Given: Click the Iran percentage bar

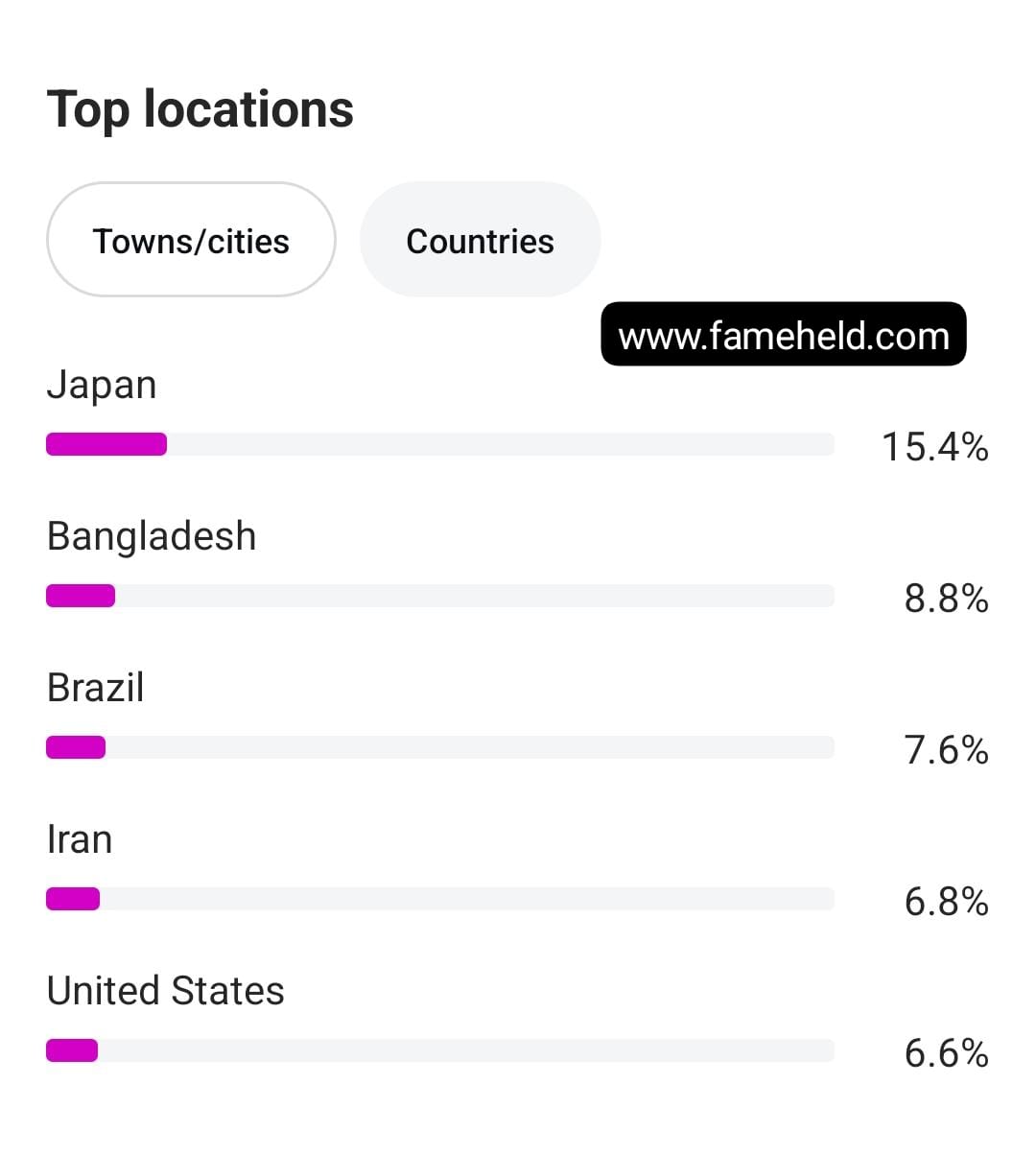Looking at the screenshot, I should point(440,899).
